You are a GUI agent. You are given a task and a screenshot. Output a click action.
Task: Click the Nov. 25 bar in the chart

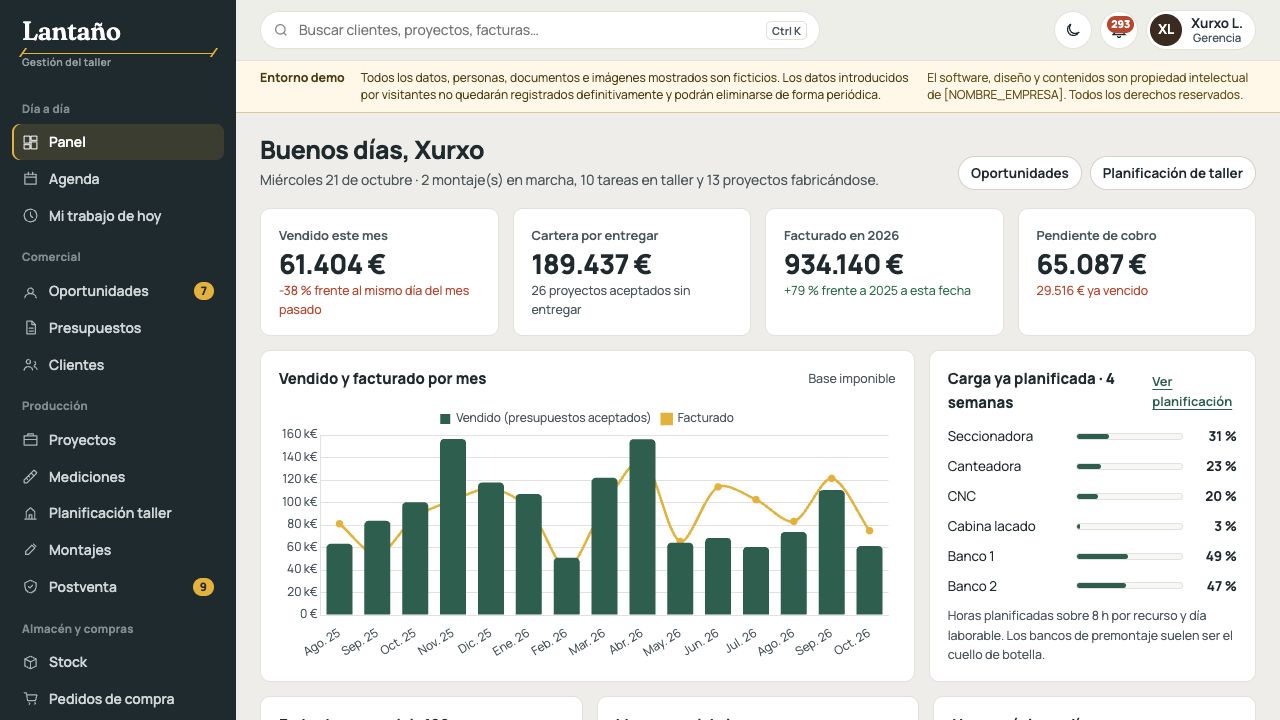(453, 527)
